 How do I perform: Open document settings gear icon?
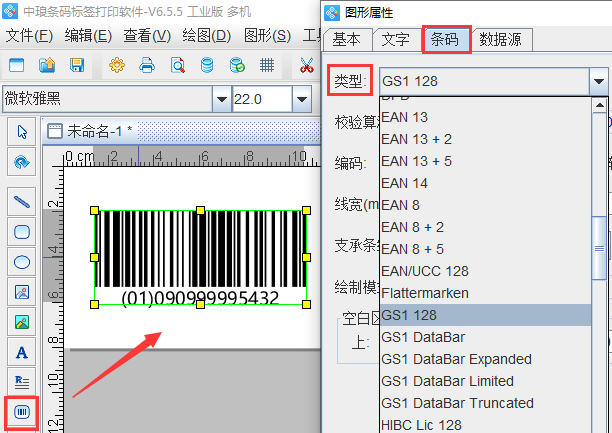pyautogui.click(x=117, y=66)
